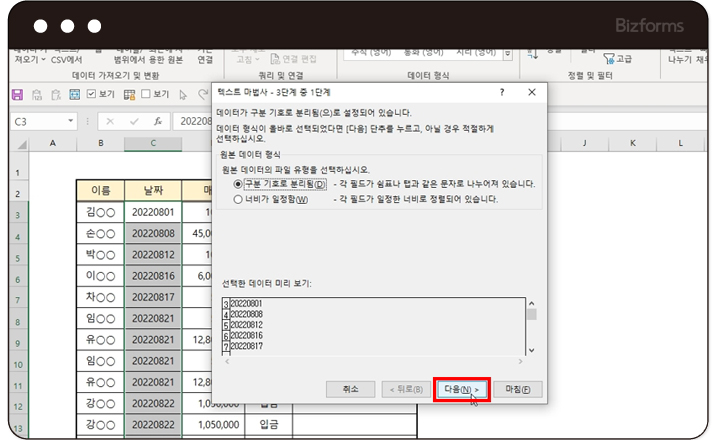Click the purple Save icon in quick toolbar
The width and height of the screenshot is (715, 440).
[17, 94]
